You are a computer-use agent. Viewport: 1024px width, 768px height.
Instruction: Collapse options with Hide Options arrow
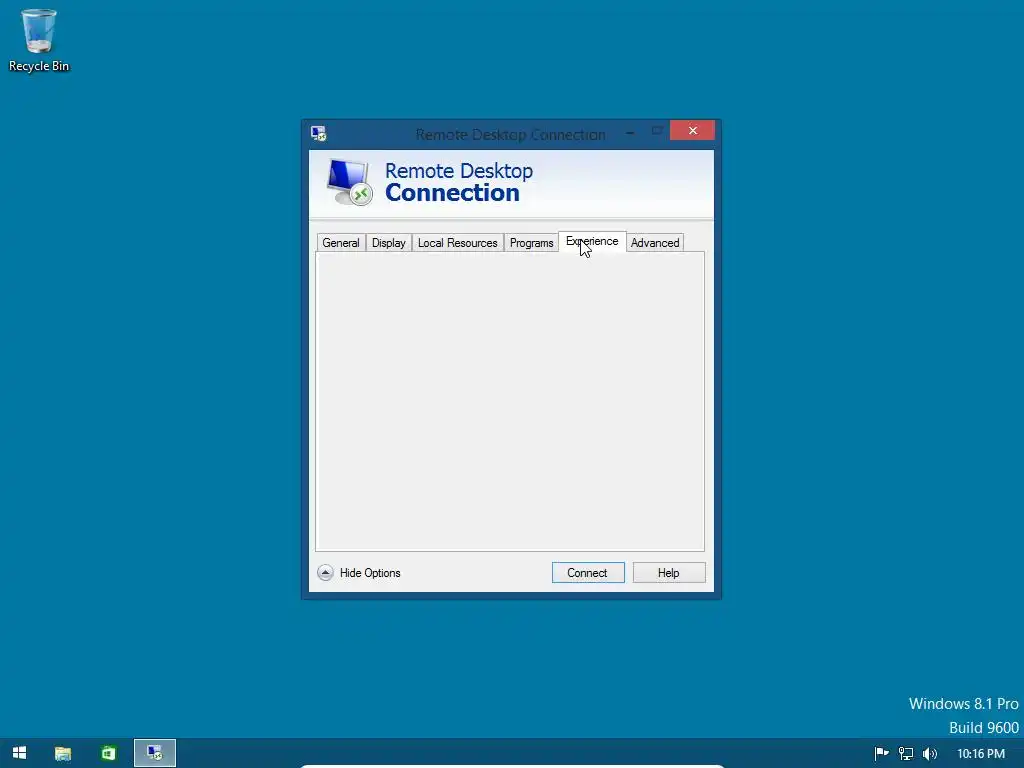pyautogui.click(x=325, y=573)
